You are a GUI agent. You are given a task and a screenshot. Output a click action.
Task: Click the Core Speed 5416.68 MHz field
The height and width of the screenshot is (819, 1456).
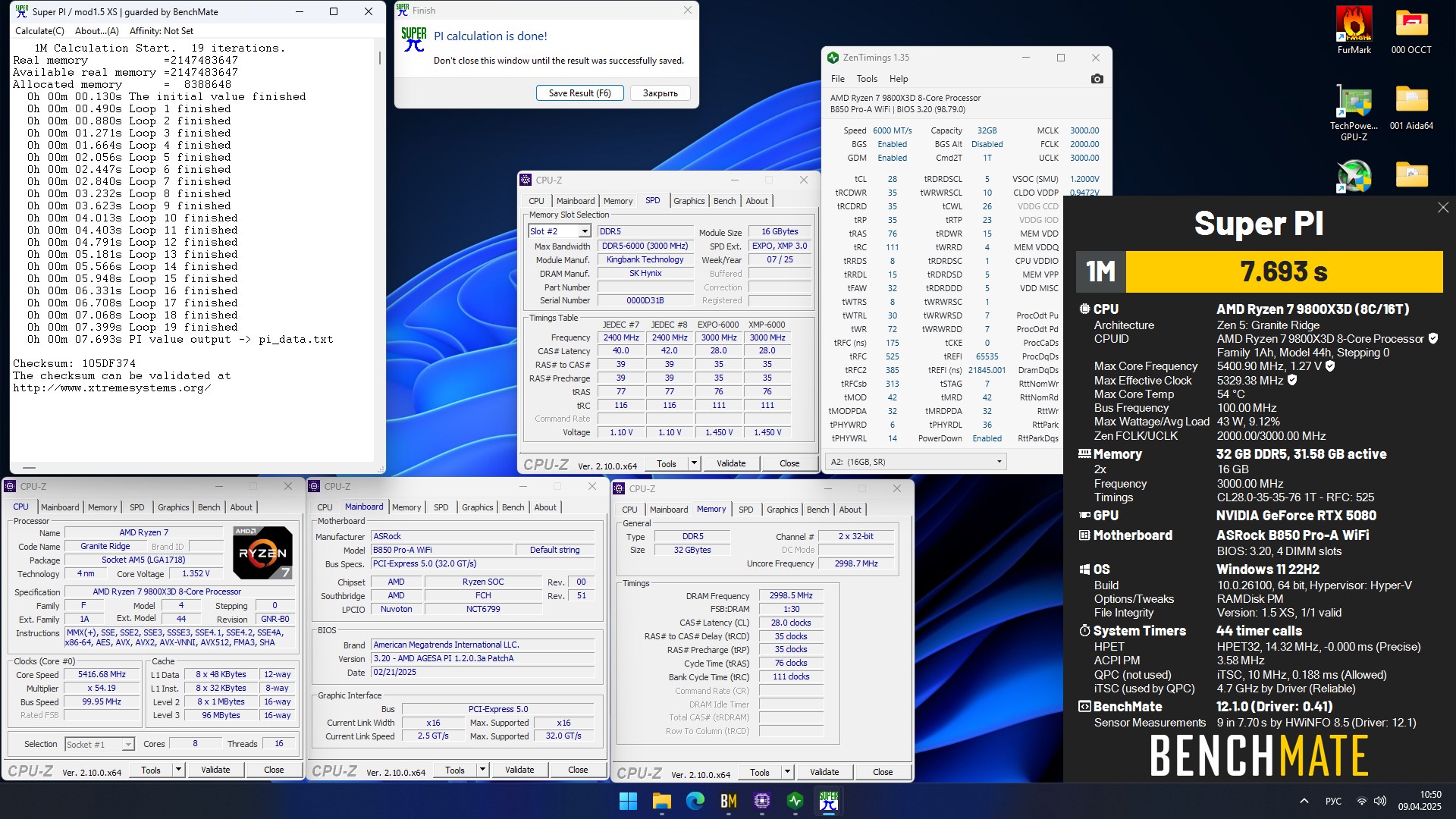102,675
